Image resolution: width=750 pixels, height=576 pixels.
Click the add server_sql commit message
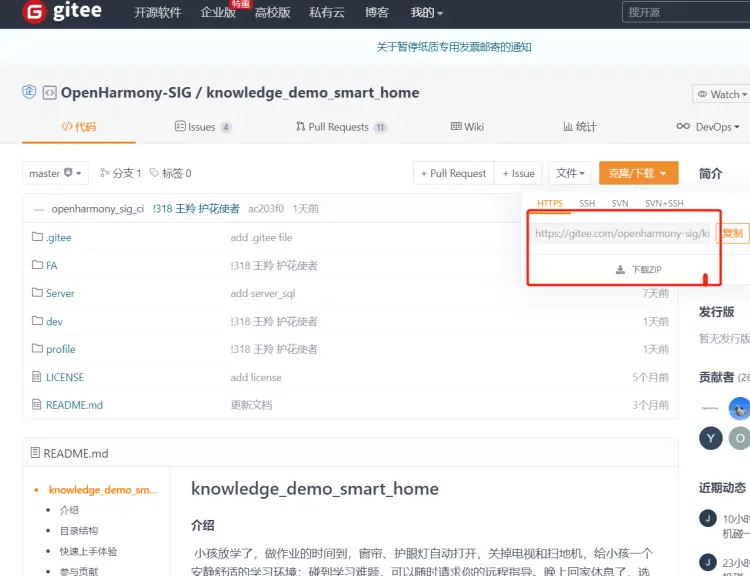click(x=263, y=293)
